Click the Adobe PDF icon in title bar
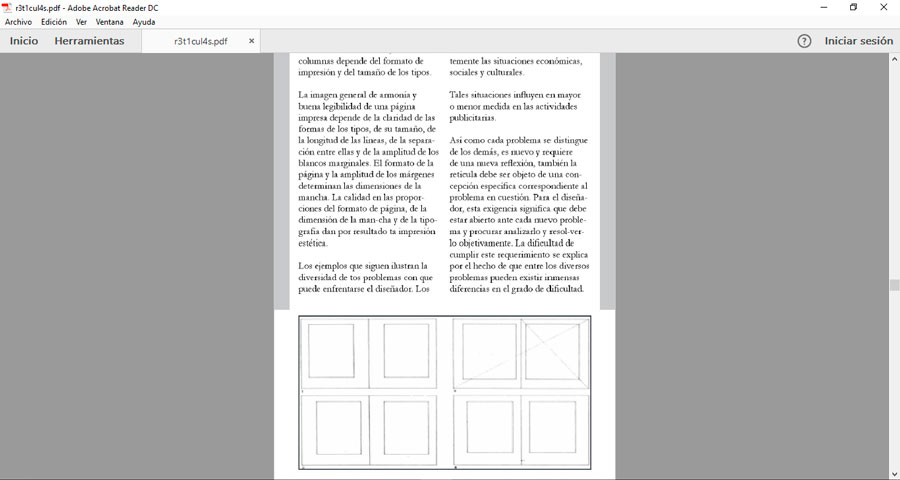This screenshot has width=900, height=480. point(7,7)
